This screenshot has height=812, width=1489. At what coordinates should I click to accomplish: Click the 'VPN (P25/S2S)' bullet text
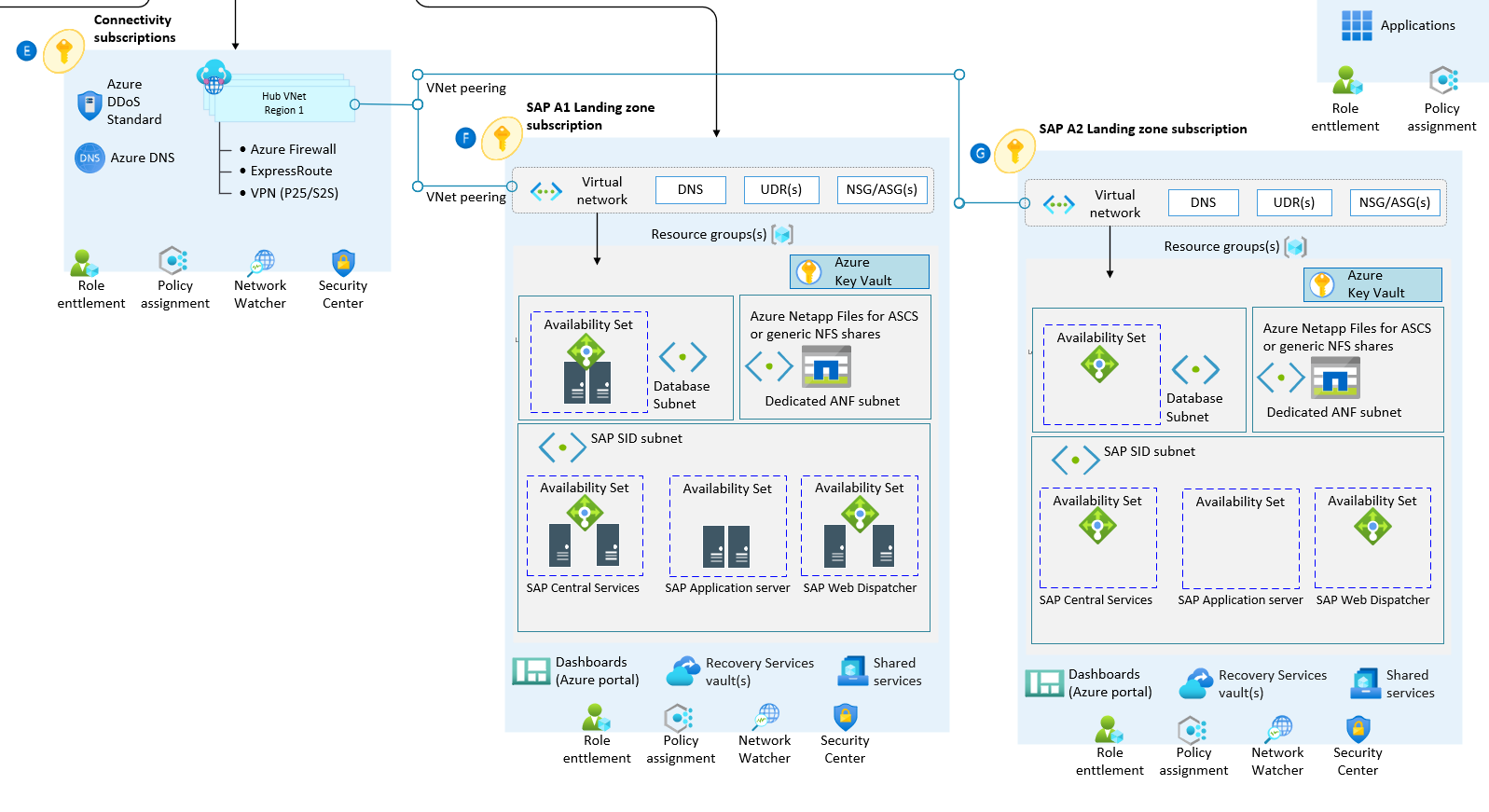tap(294, 193)
